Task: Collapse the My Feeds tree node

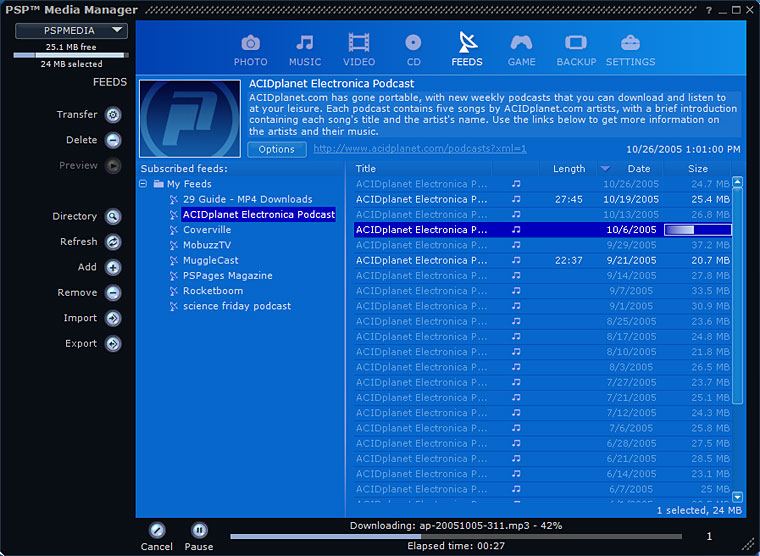Action: click(x=144, y=184)
